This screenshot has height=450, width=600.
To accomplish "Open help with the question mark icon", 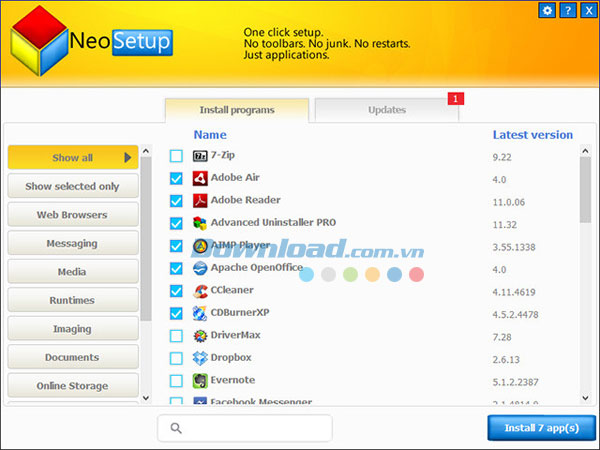I will [567, 11].
